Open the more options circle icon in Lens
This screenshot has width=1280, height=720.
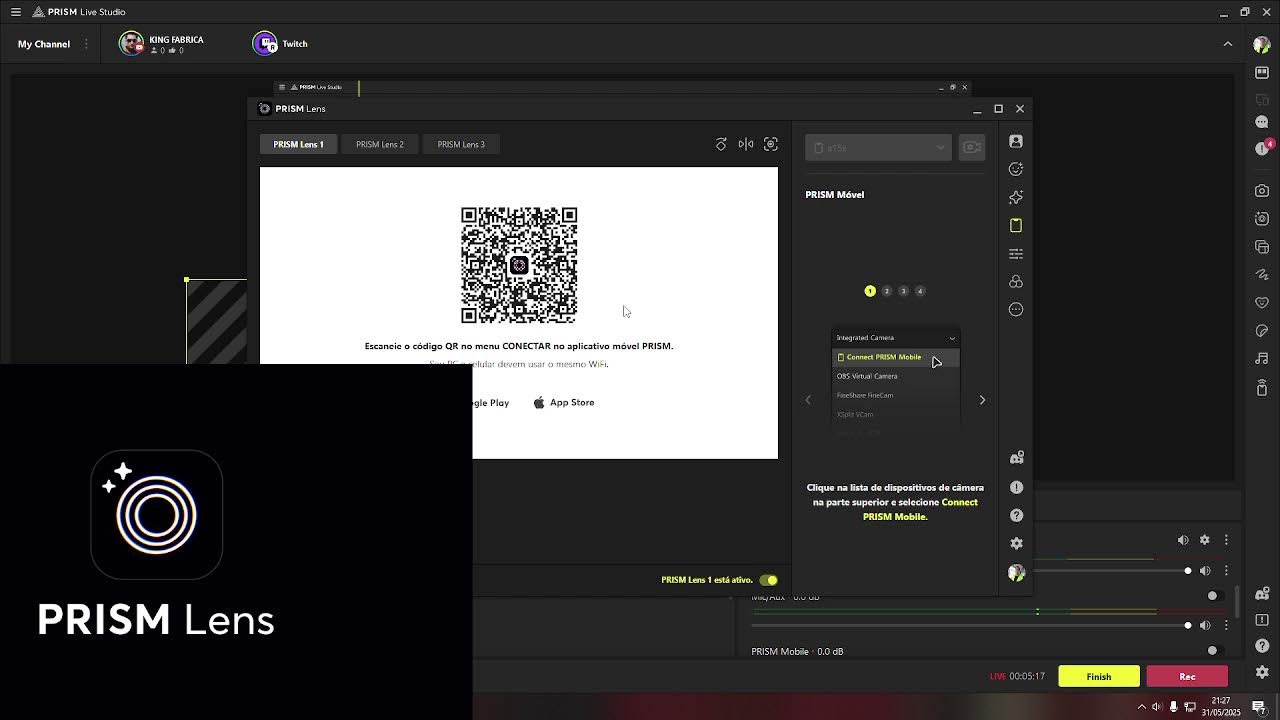(x=1016, y=309)
